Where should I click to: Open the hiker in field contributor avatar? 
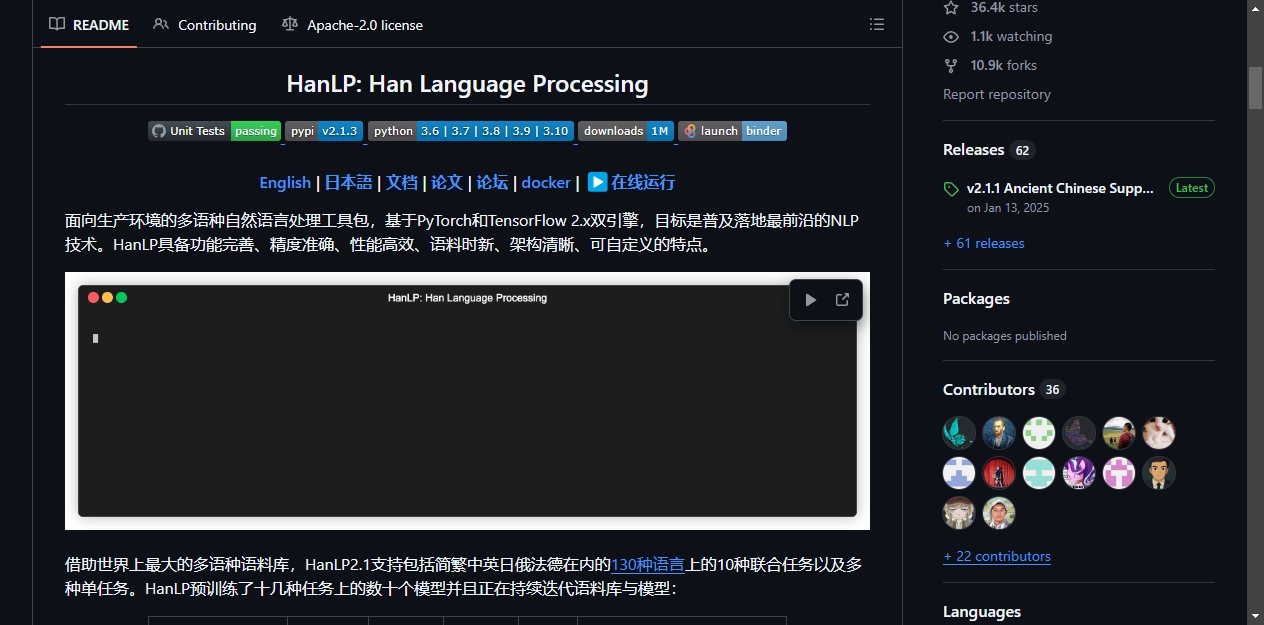click(1119, 433)
